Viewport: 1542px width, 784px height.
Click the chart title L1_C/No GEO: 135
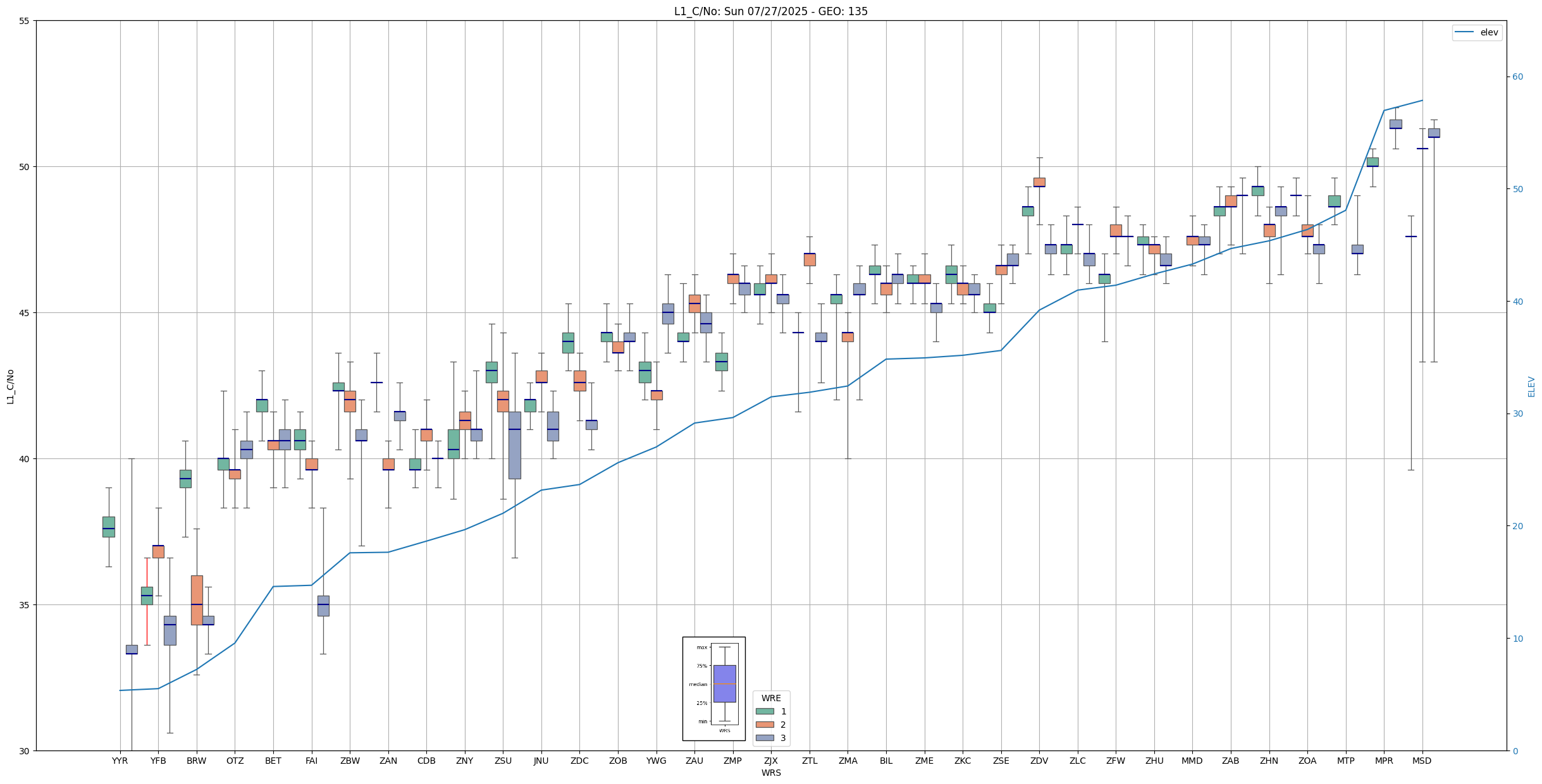point(770,11)
